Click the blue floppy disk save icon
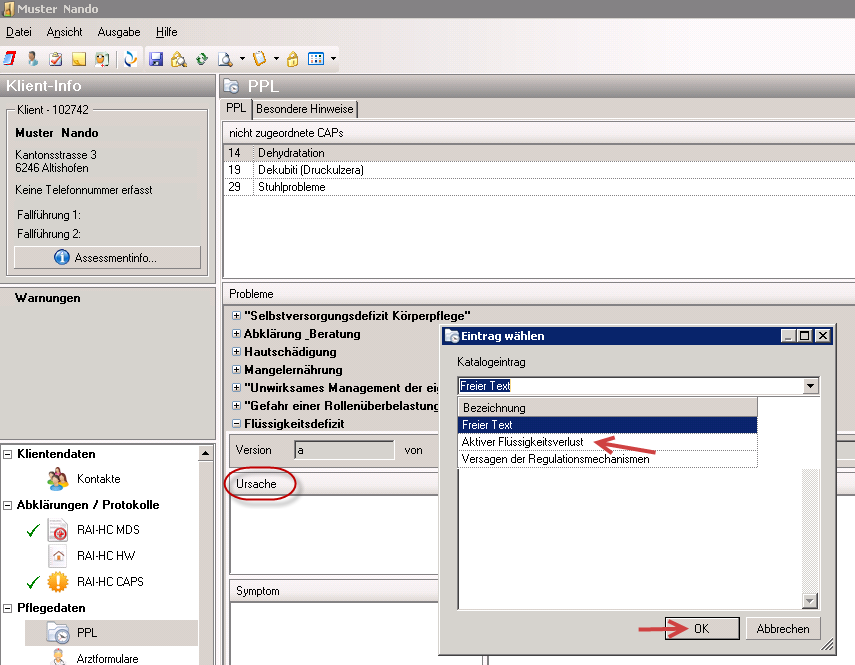855x665 pixels. [156, 59]
